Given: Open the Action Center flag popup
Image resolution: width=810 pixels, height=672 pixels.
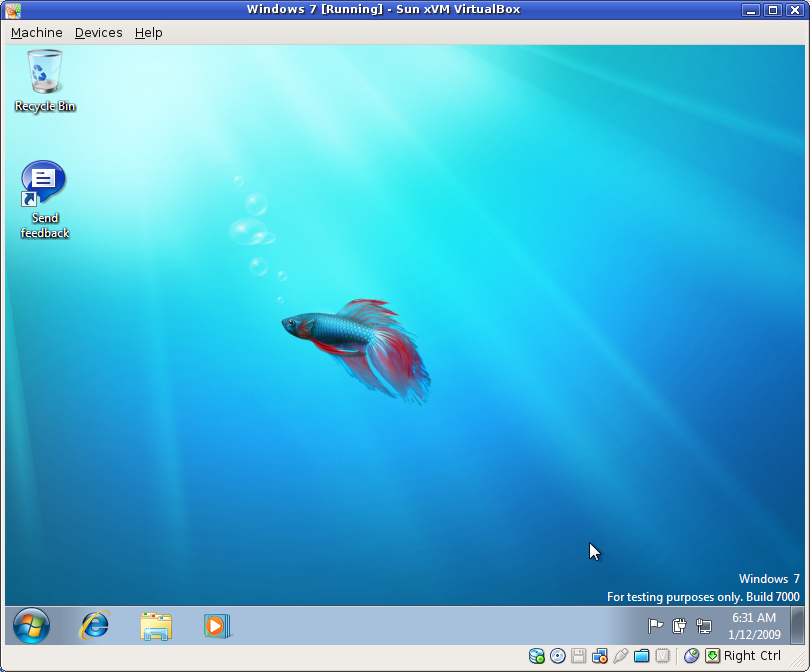Looking at the screenshot, I should coord(656,626).
